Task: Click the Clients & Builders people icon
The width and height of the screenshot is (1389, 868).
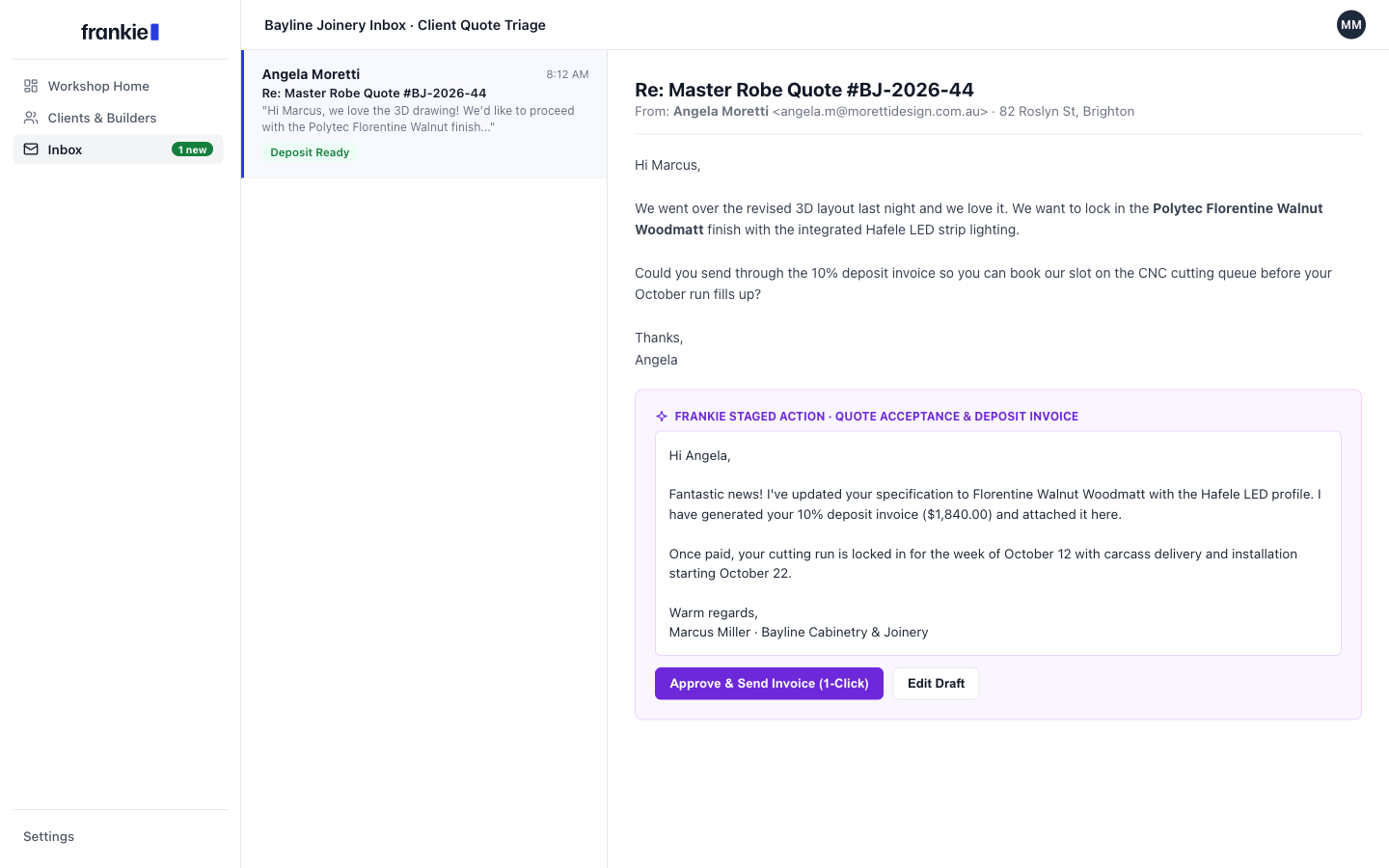Action: (x=31, y=118)
